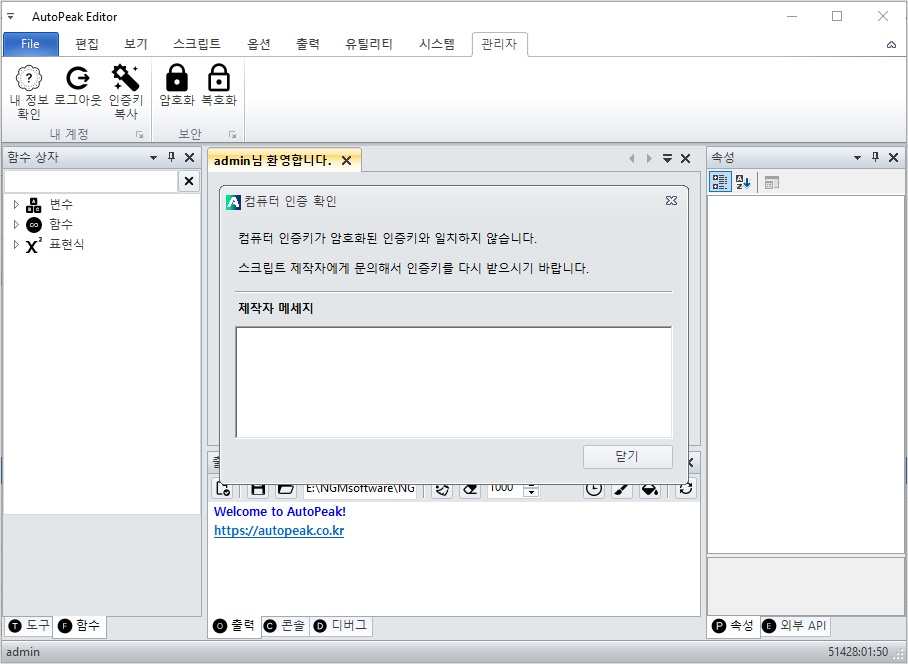The image size is (908, 664).
Task: Click the 복호화 open lock icon
Action: (219, 78)
